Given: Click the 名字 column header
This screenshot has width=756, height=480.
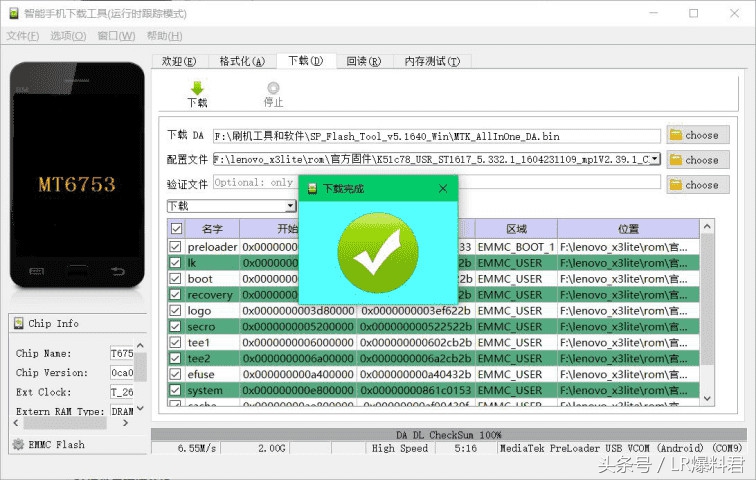Looking at the screenshot, I should [212, 229].
